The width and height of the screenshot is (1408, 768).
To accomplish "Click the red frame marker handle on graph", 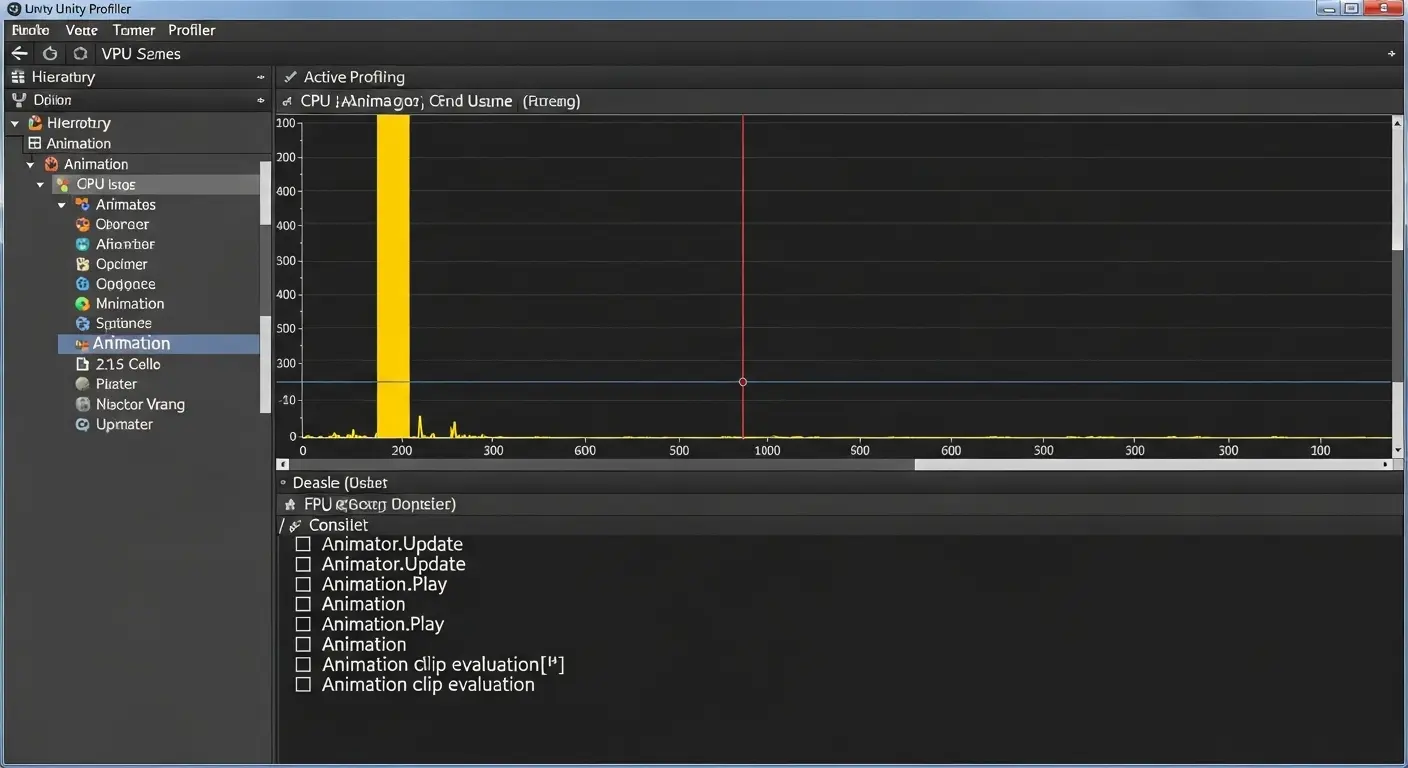I will pyautogui.click(x=742, y=382).
